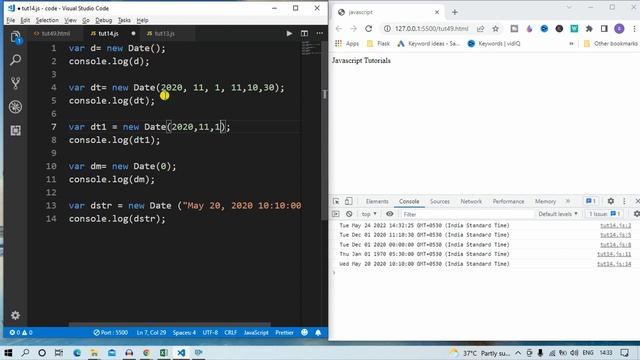Share this page icon in address bar

pos(480,29)
